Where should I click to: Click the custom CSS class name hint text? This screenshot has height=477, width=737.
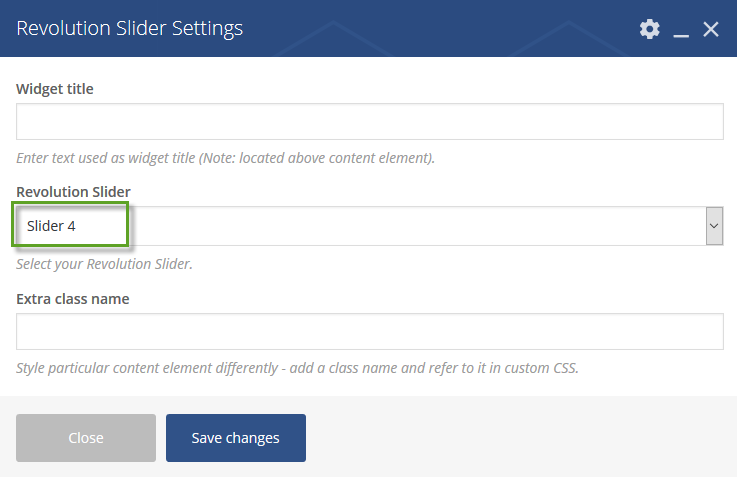(x=297, y=368)
